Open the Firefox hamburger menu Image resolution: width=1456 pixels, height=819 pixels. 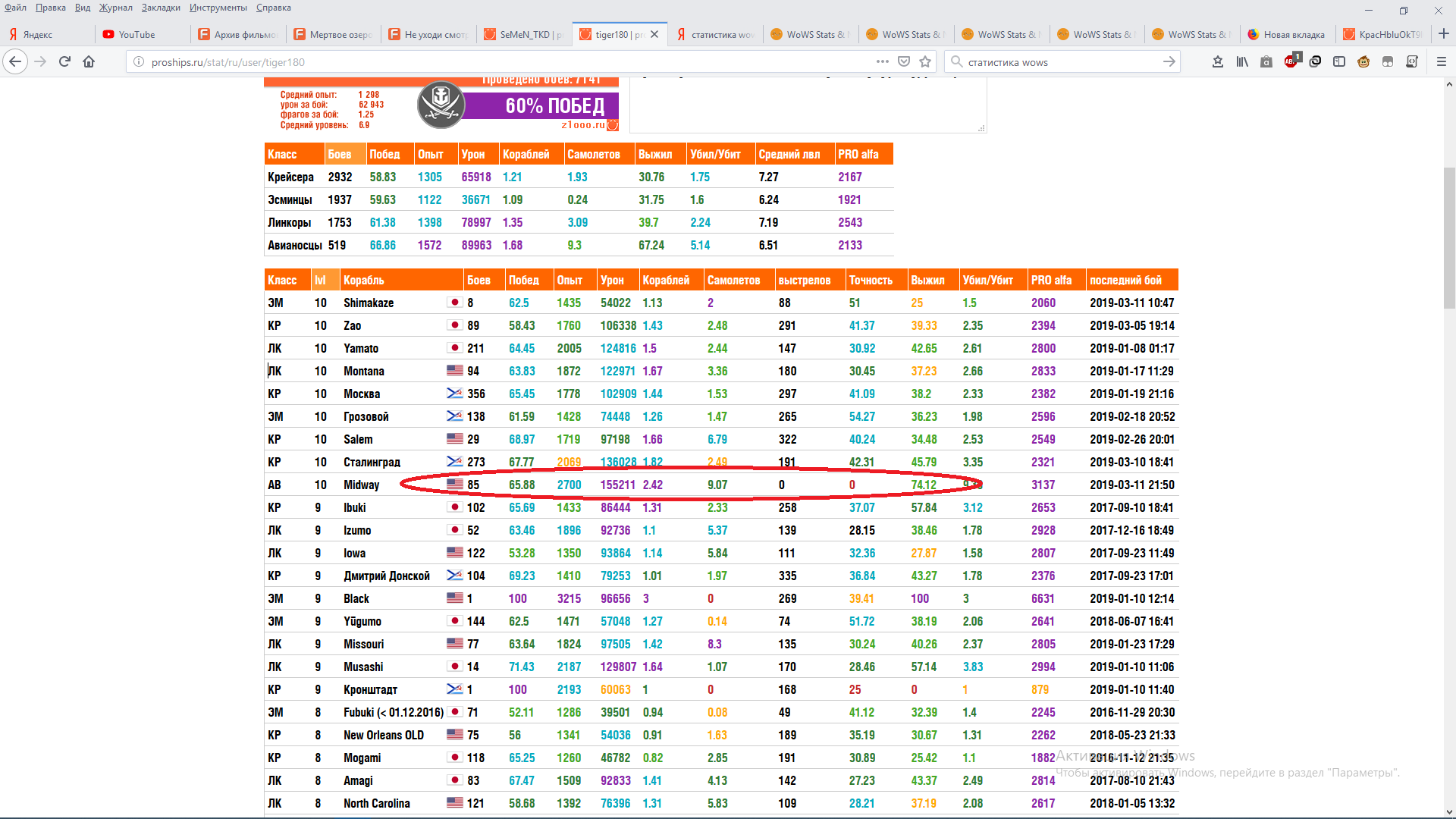click(x=1442, y=61)
